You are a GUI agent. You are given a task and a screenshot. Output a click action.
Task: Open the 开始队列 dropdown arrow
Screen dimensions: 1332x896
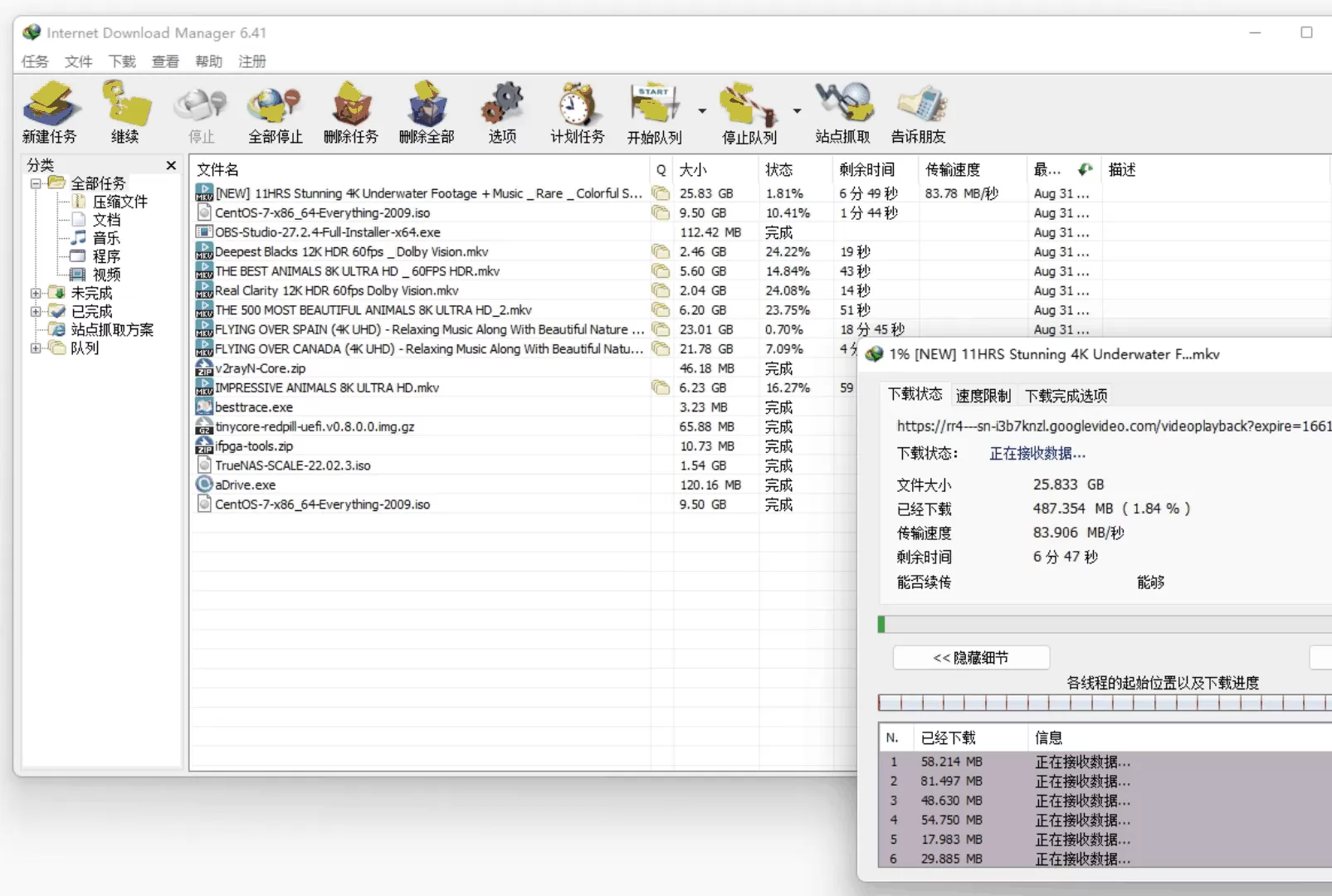point(702,110)
